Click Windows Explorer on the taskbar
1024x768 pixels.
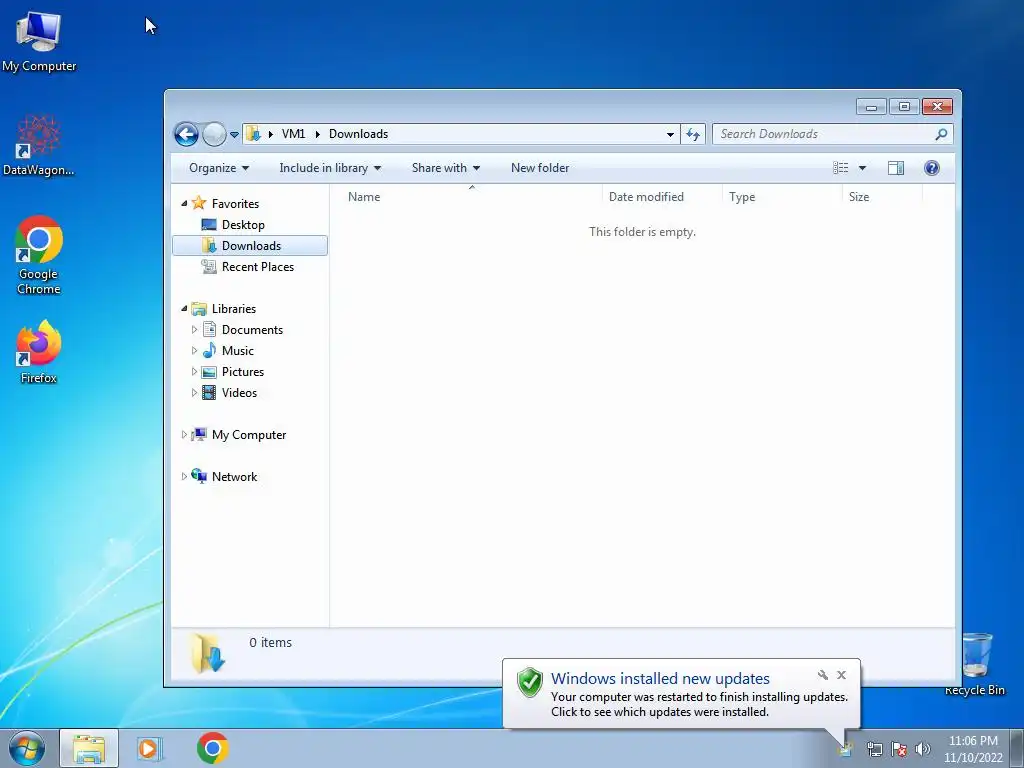89,748
